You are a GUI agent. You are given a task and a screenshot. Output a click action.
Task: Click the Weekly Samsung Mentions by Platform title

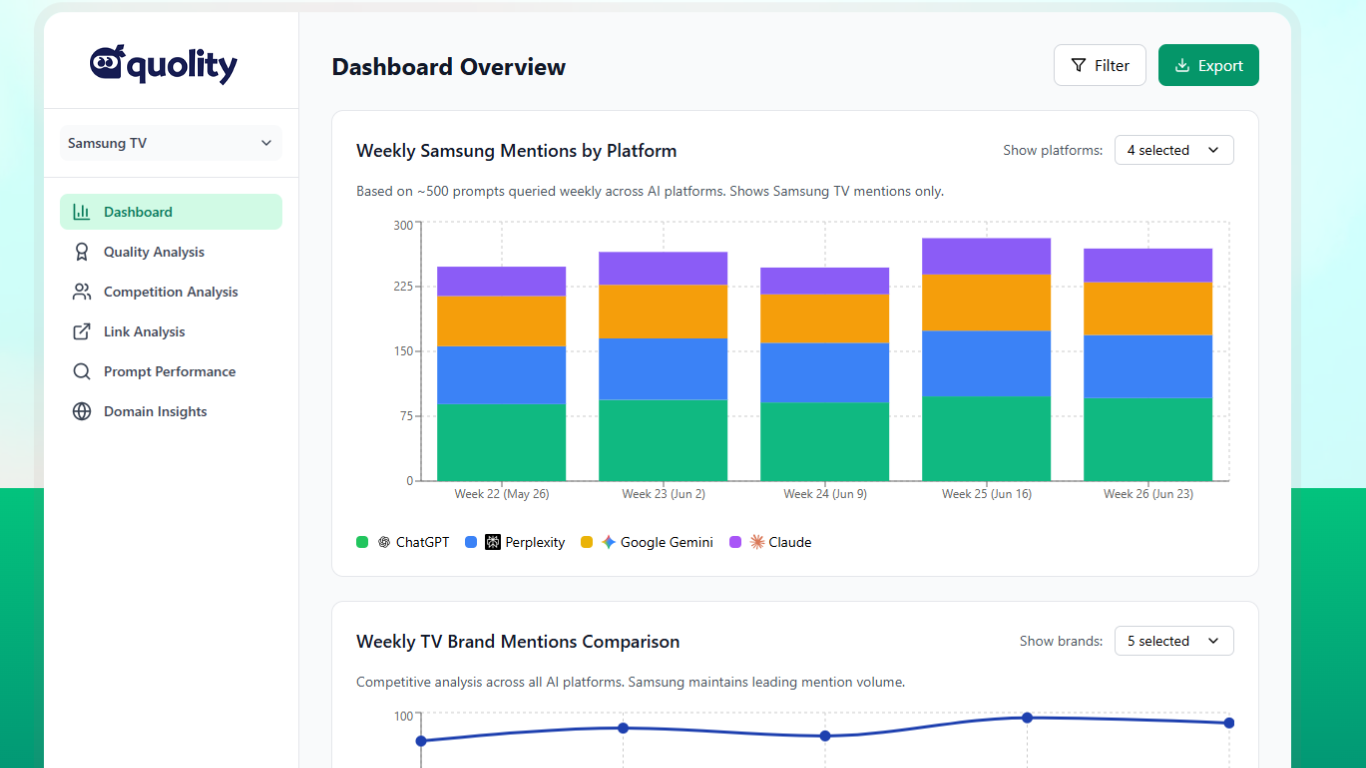coord(516,151)
